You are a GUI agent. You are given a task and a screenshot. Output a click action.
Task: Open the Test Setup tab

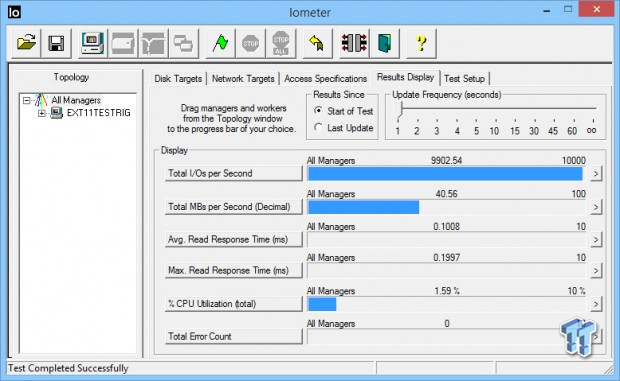(x=465, y=79)
